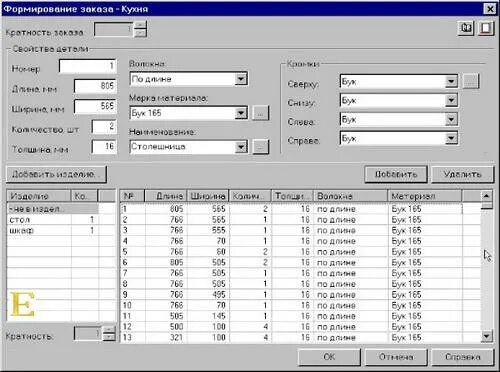
Task: Click the Длина column header
Action: (166, 196)
